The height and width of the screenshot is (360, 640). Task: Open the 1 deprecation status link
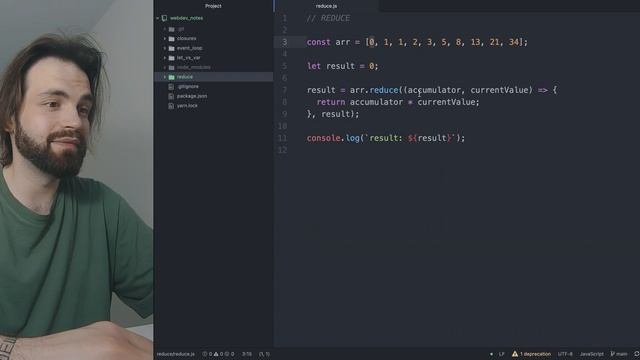click(x=535, y=354)
